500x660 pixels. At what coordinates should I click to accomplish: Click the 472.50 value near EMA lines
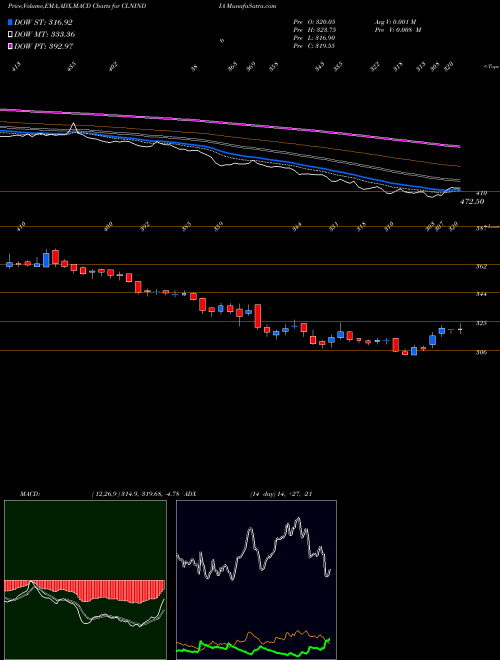click(471, 202)
